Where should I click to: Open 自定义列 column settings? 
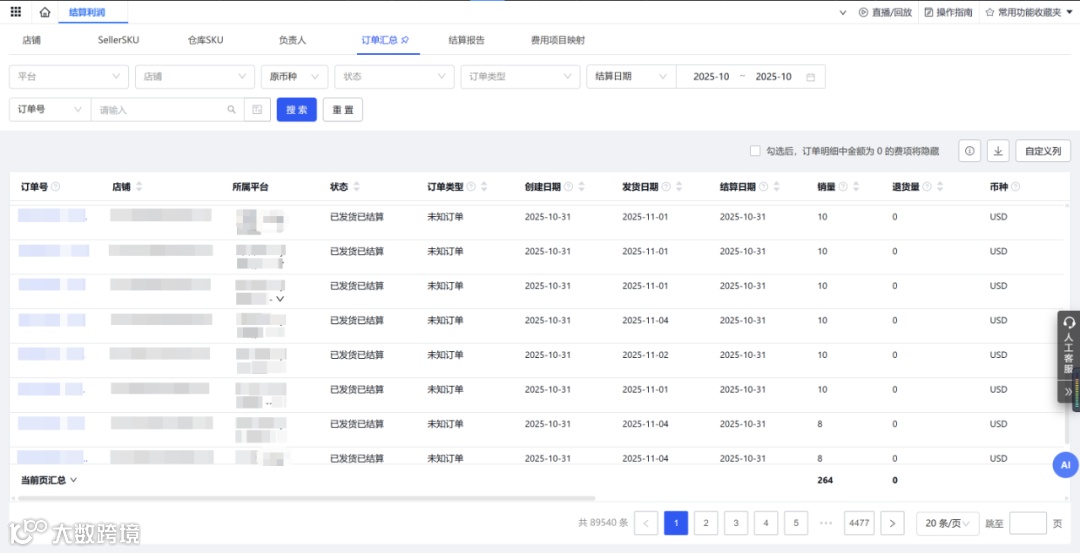click(x=1043, y=151)
